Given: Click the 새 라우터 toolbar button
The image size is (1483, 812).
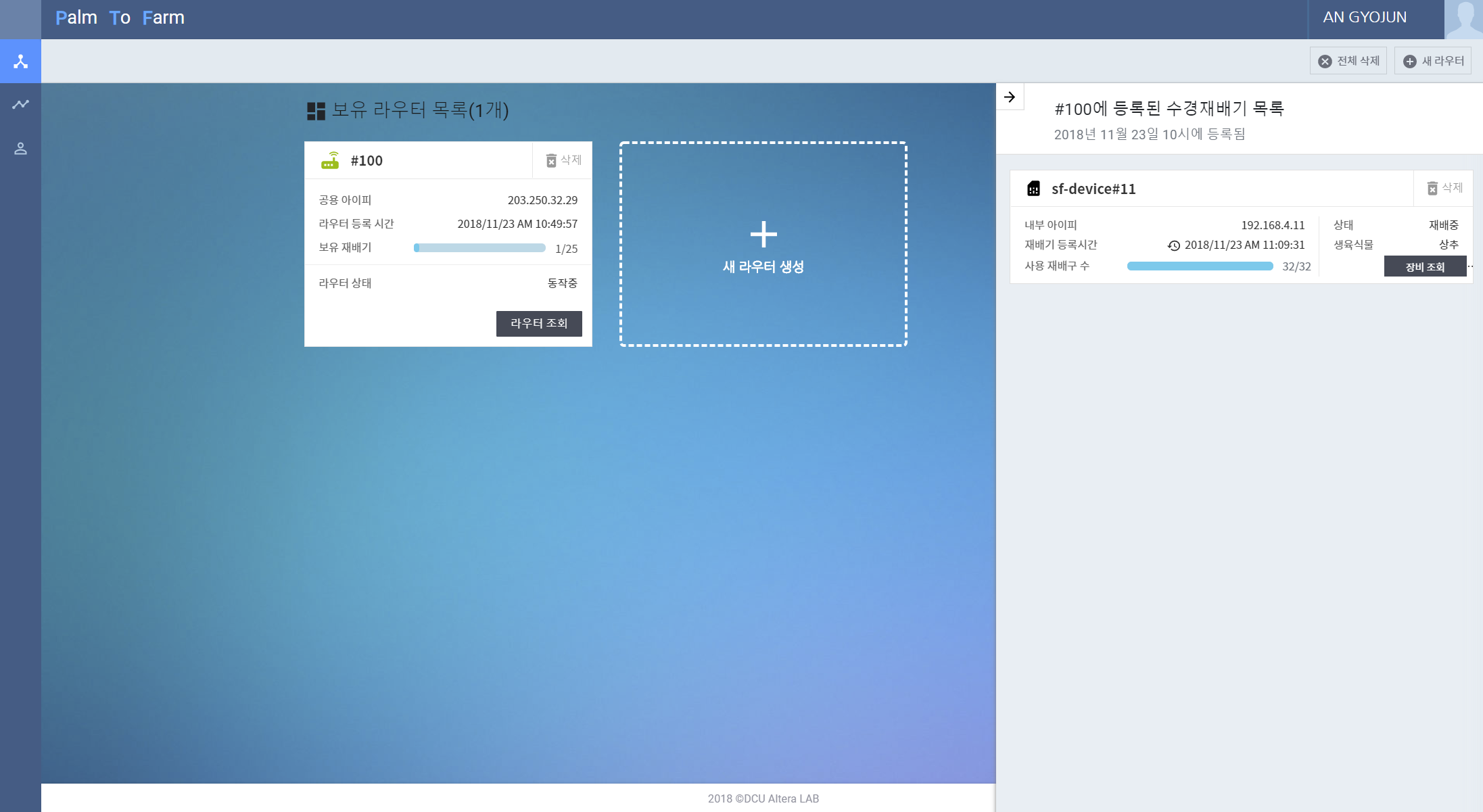Looking at the screenshot, I should [x=1433, y=61].
